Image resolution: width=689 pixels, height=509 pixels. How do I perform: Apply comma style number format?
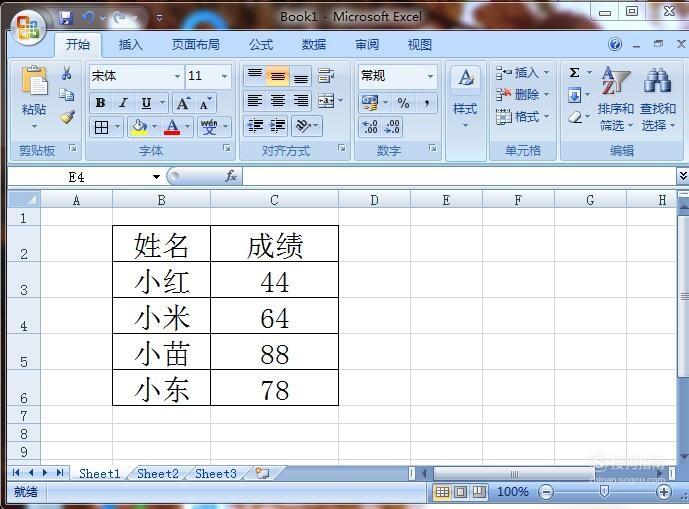426,103
